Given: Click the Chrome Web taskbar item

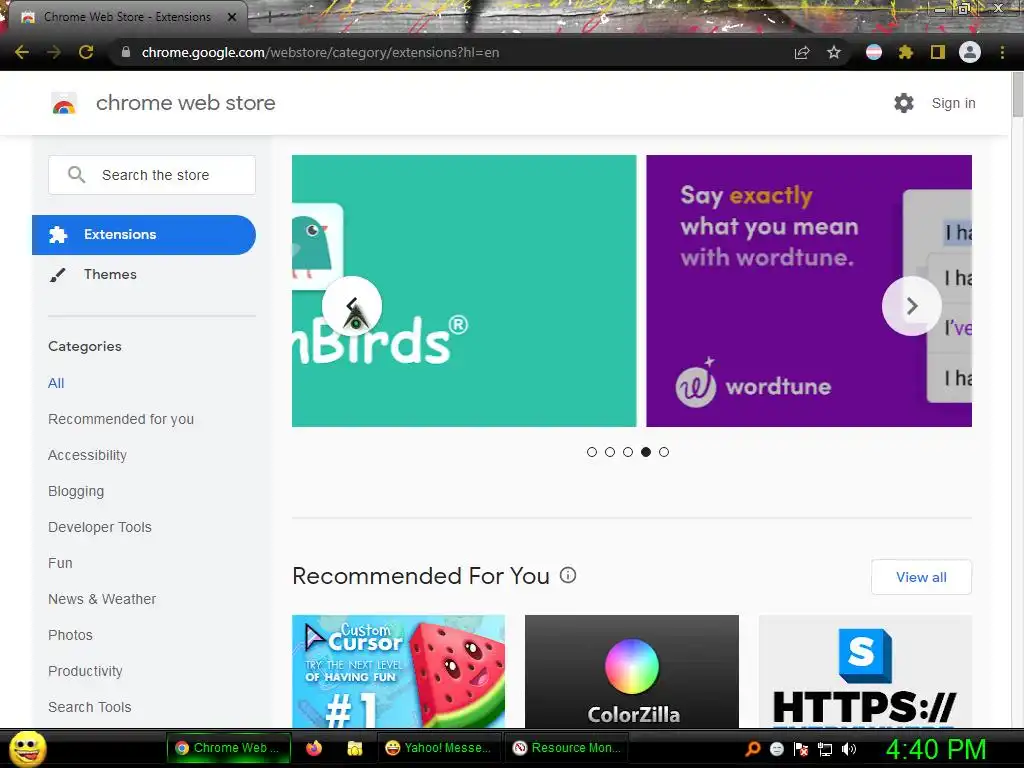Looking at the screenshot, I should 227,748.
